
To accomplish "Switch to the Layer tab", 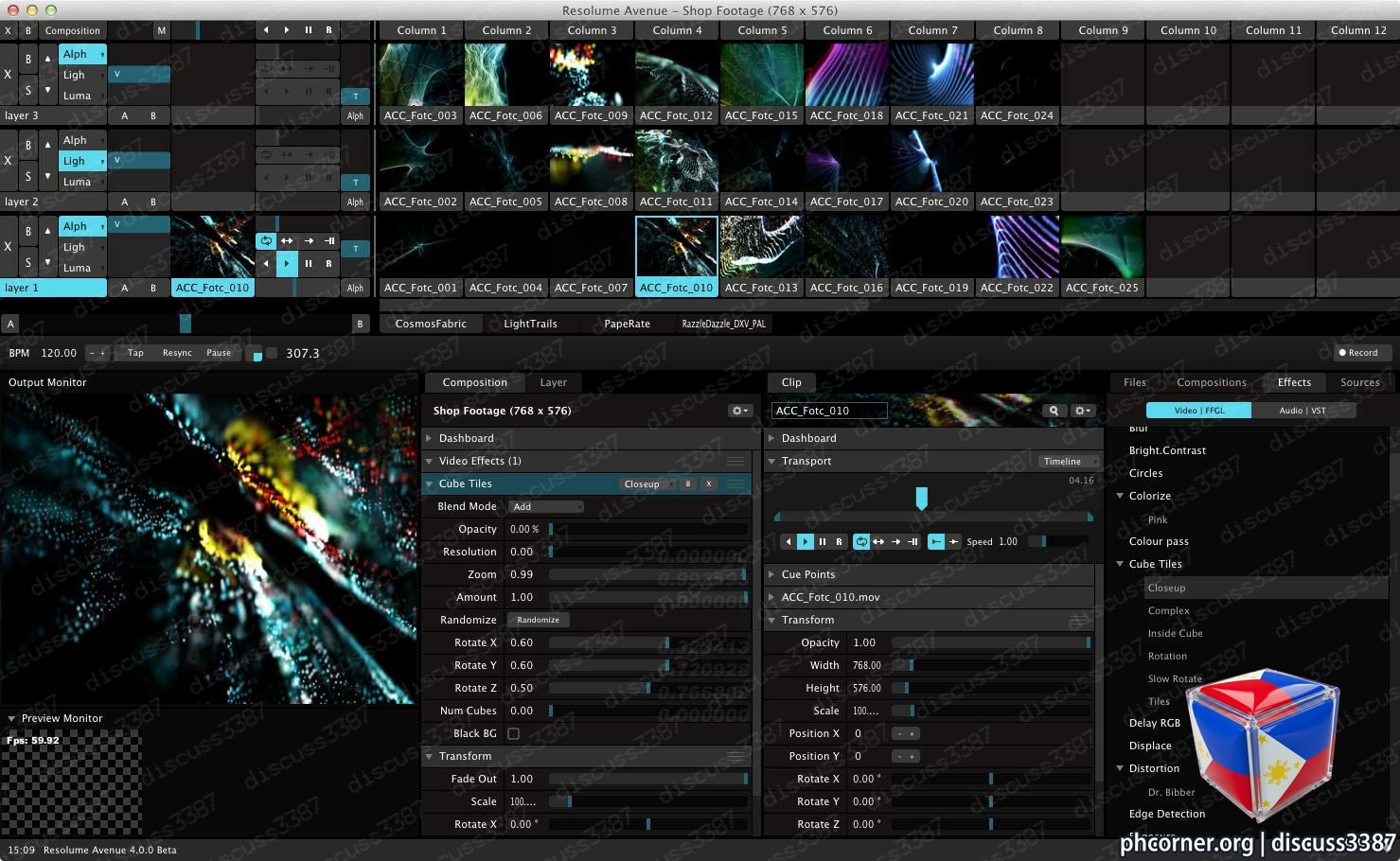I will coord(554,382).
